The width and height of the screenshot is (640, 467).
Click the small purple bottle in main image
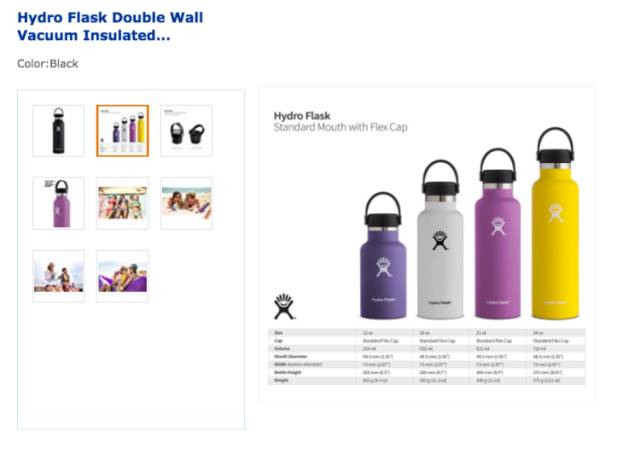click(x=383, y=256)
